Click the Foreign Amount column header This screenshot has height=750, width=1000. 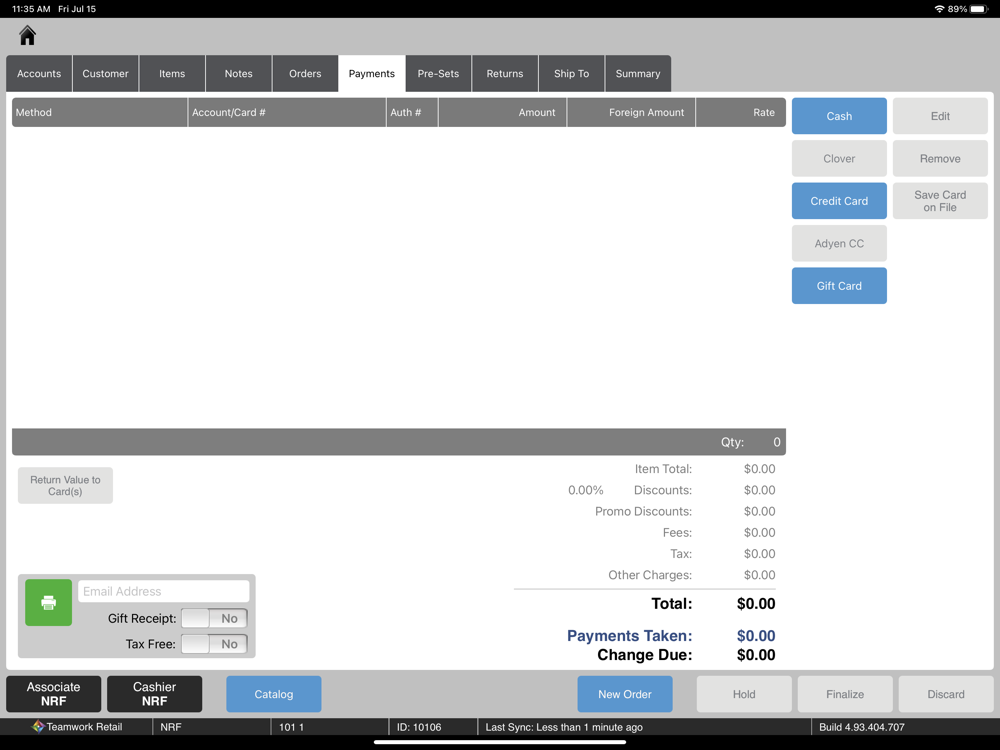(x=631, y=112)
